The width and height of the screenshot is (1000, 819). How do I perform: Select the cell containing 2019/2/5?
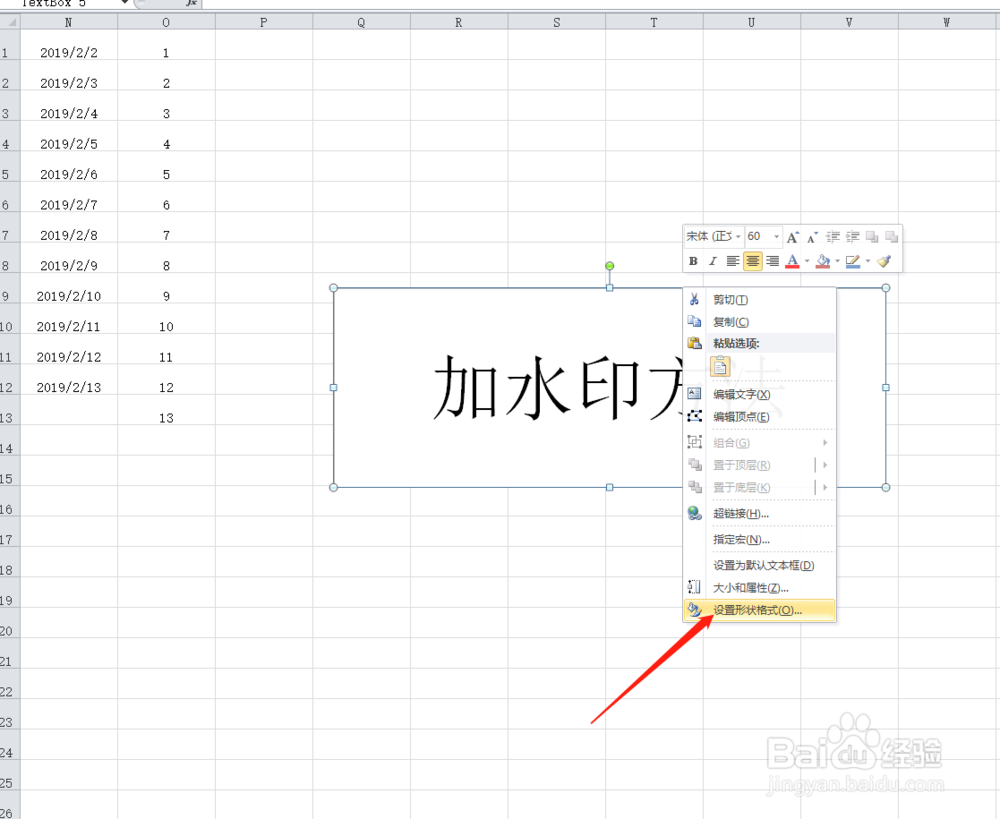pos(68,143)
